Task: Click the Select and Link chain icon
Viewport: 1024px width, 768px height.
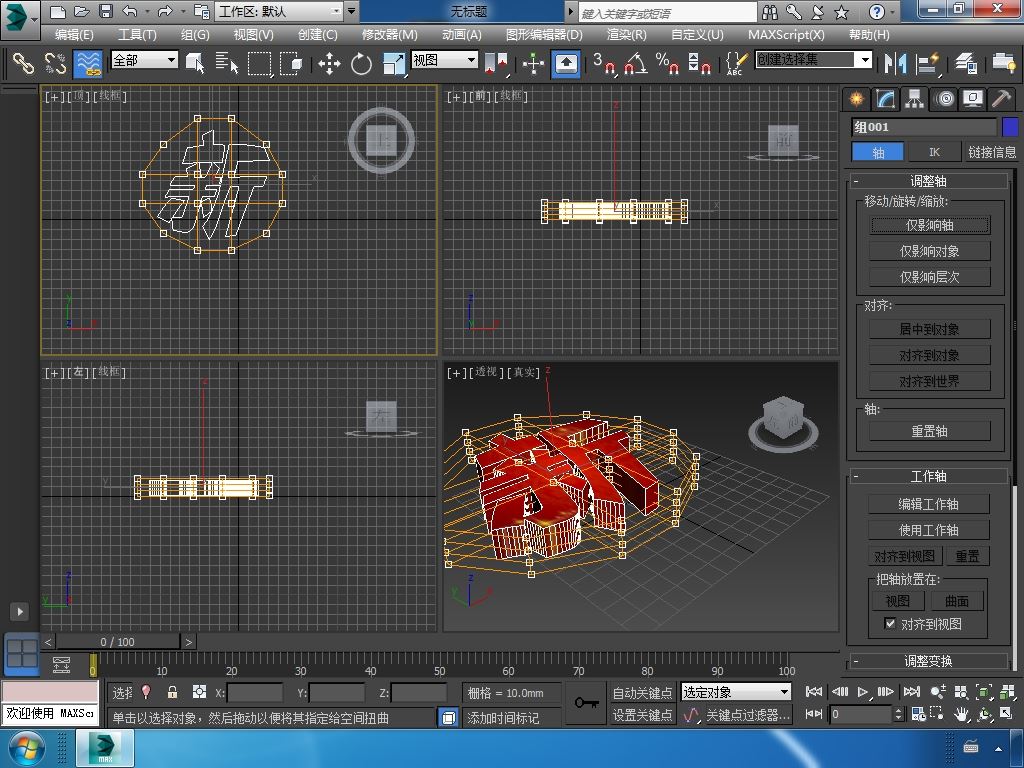Action: 23,64
